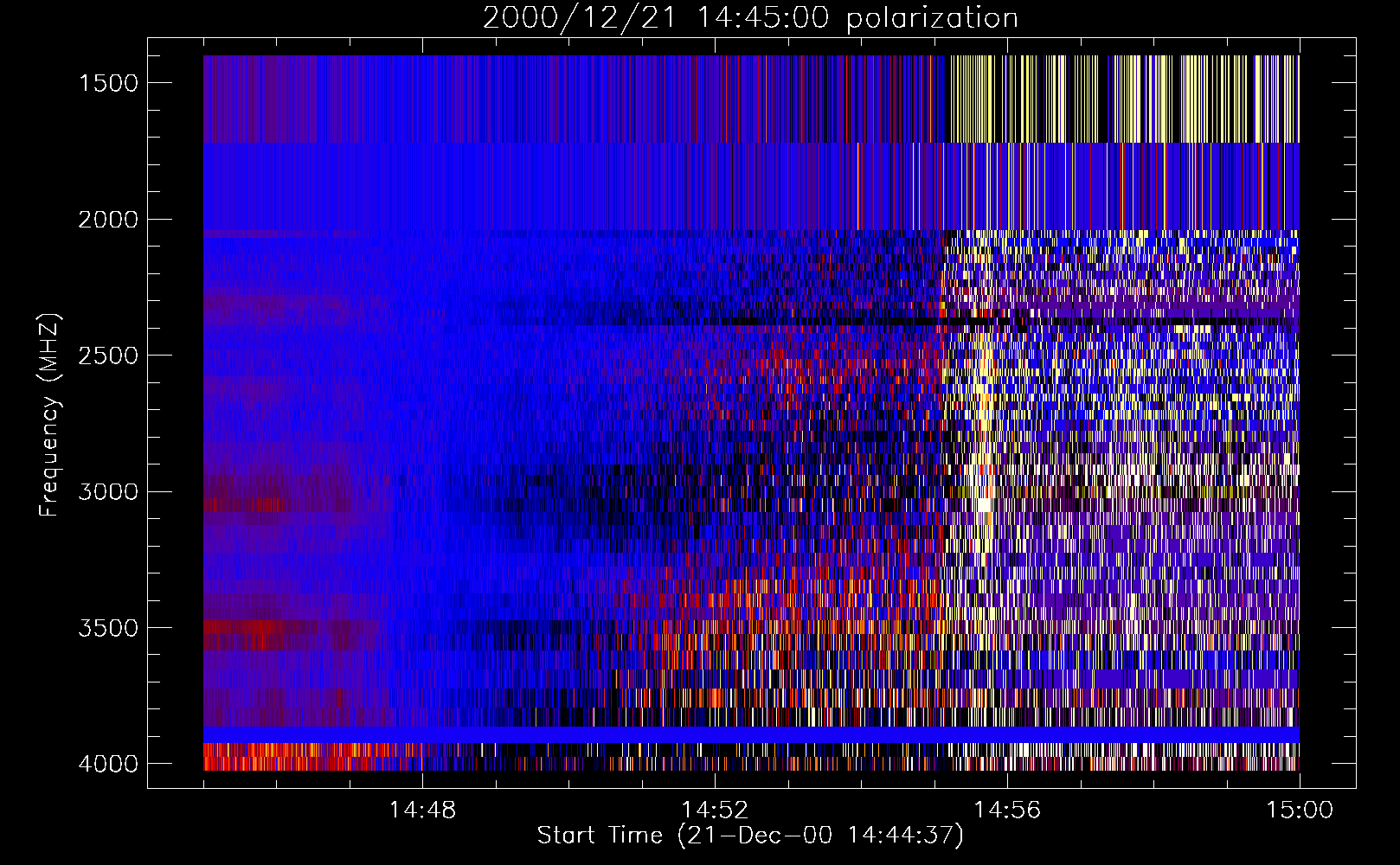Select the 3500 frequency tick label
The height and width of the screenshot is (865, 1400).
click(x=108, y=628)
